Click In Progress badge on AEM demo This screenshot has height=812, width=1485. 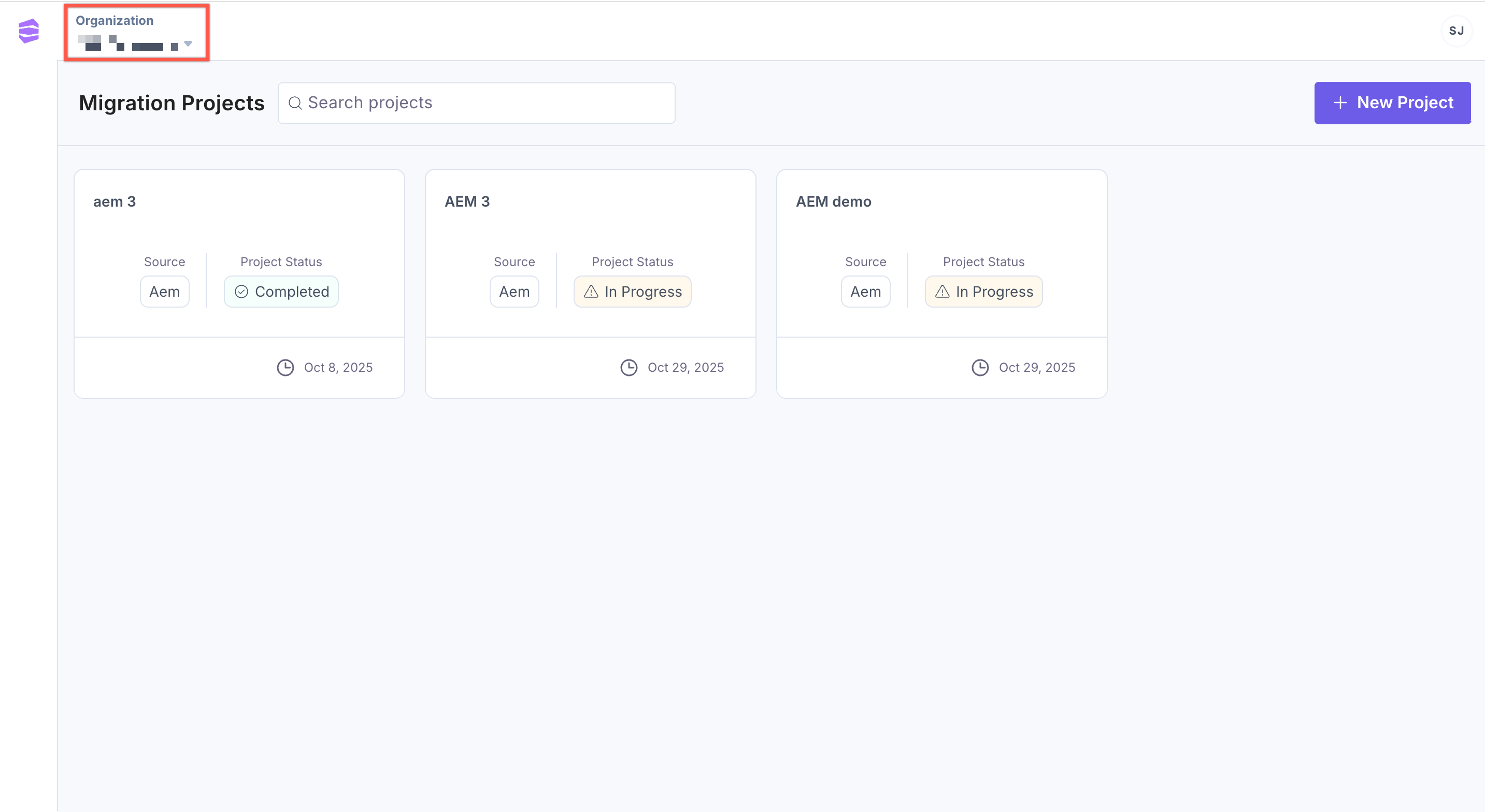click(x=983, y=292)
